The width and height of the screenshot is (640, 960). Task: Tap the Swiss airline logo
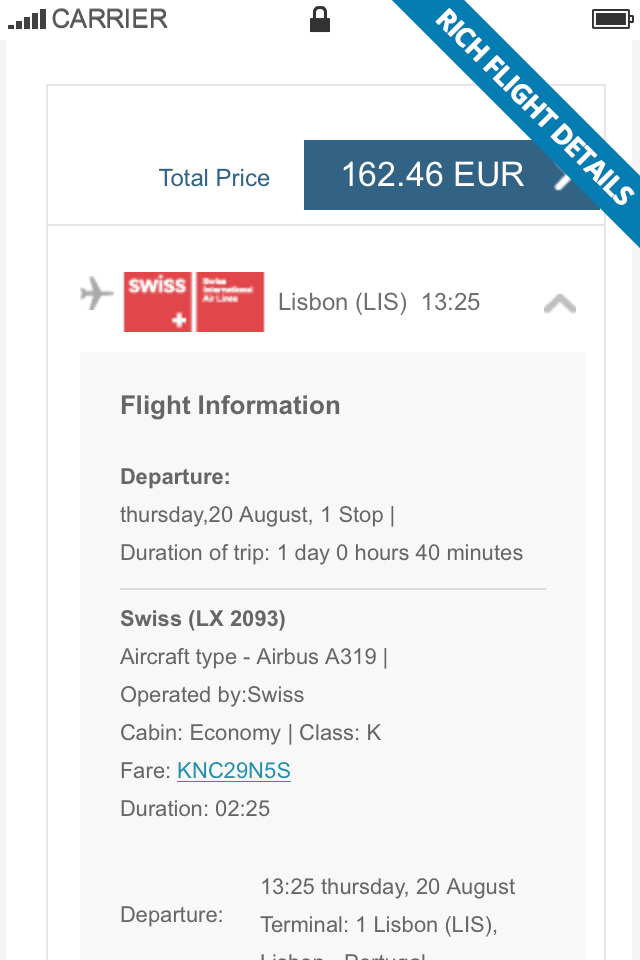(x=193, y=301)
